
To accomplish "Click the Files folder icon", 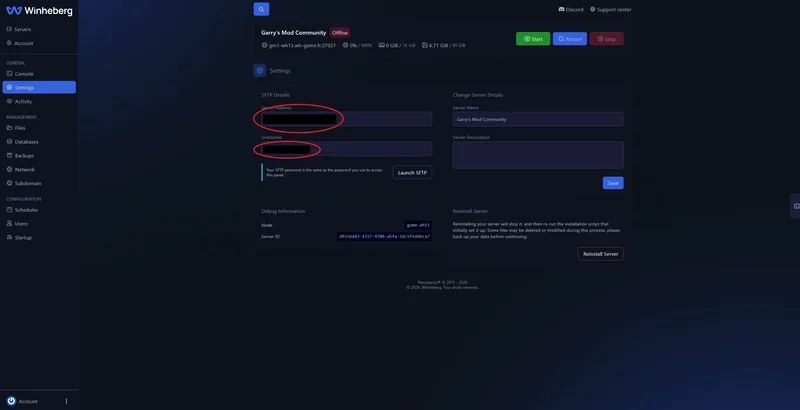I will (x=9, y=128).
